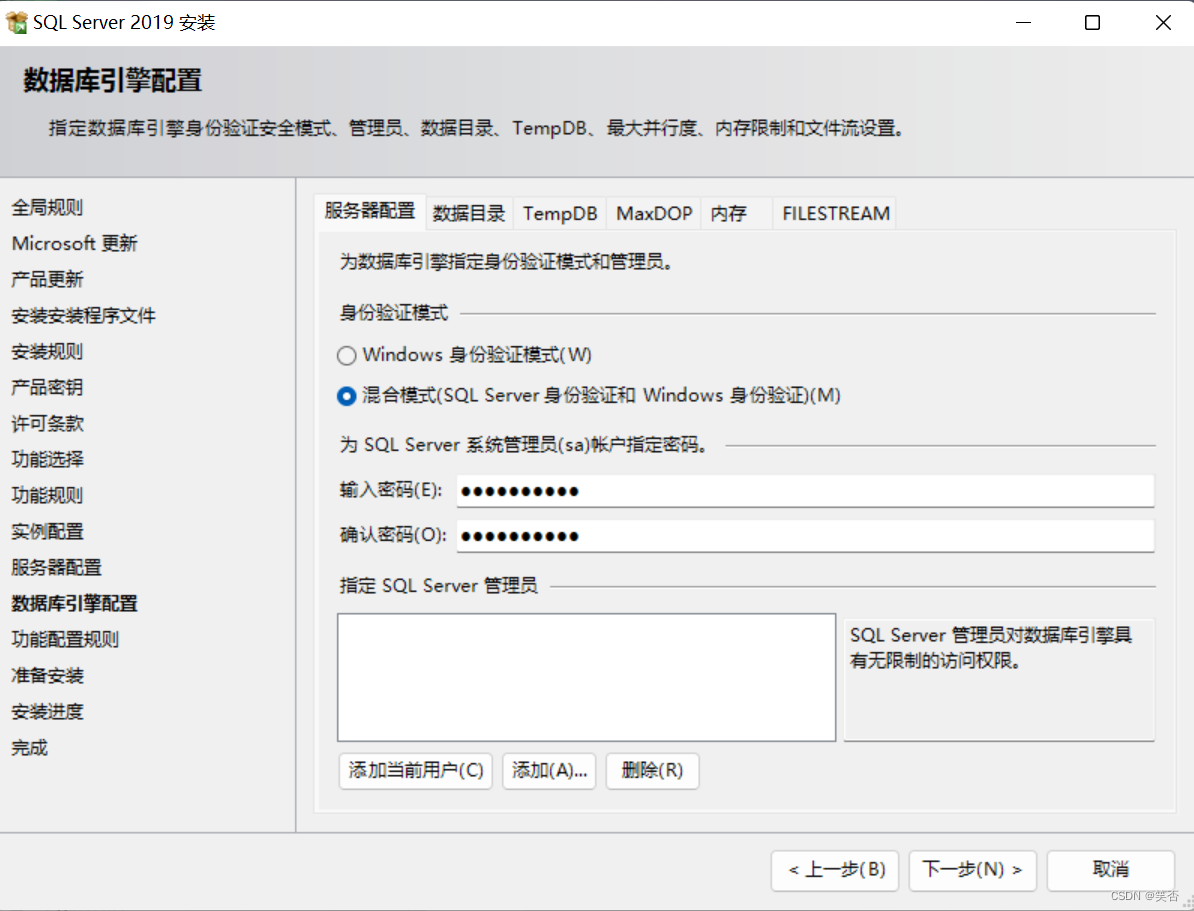Image resolution: width=1194 pixels, height=911 pixels.
Task: Select 功能选择 step in sidebar
Action: click(x=47, y=459)
